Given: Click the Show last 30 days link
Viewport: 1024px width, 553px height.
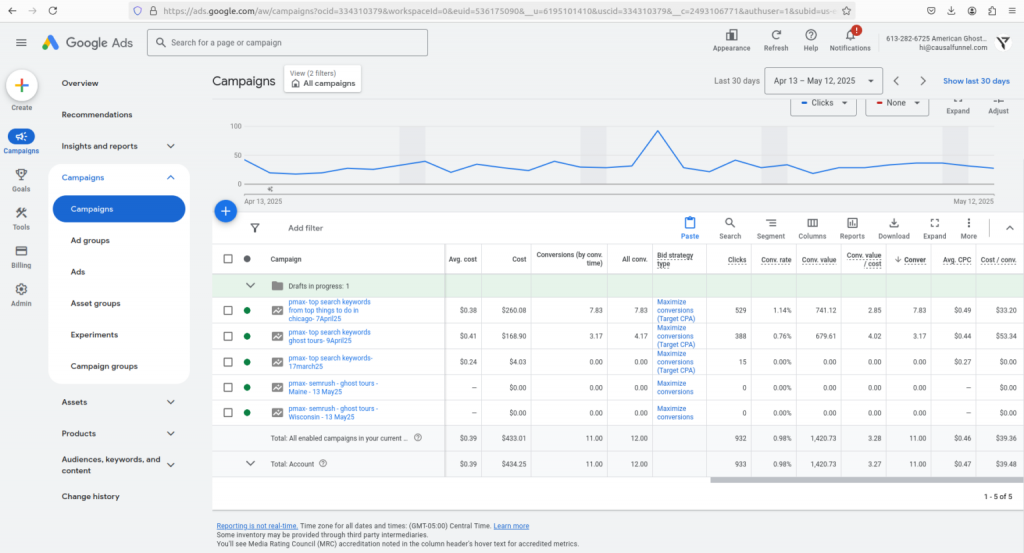Looking at the screenshot, I should click(975, 81).
